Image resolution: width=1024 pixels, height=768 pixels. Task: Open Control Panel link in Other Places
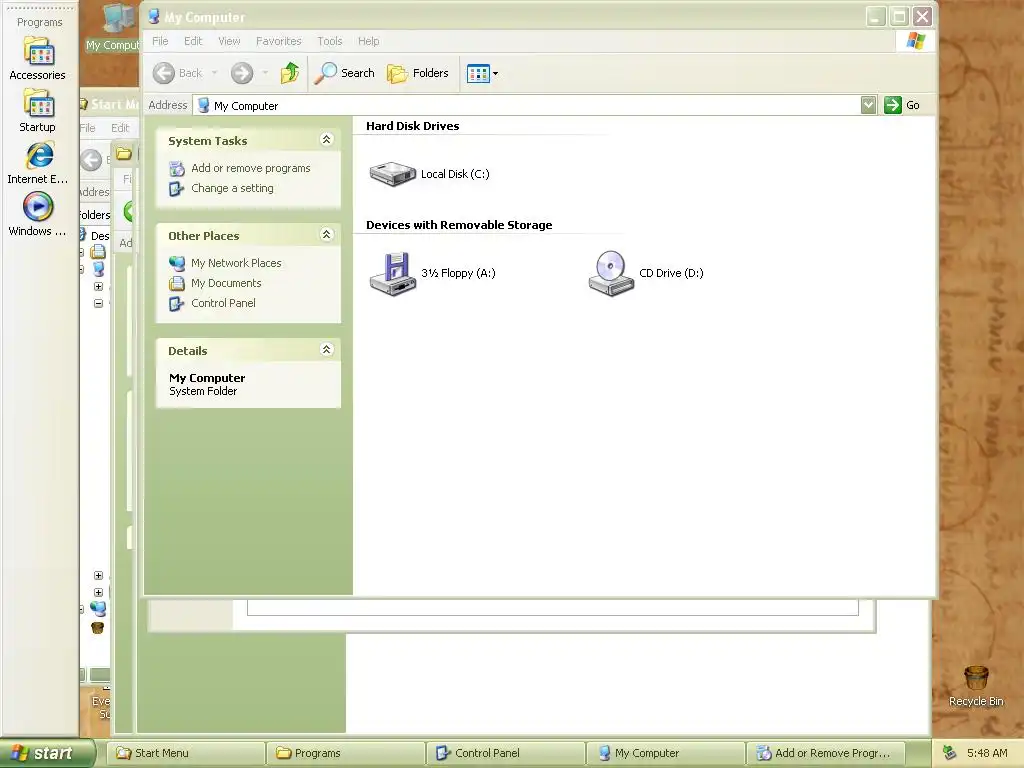tap(223, 303)
